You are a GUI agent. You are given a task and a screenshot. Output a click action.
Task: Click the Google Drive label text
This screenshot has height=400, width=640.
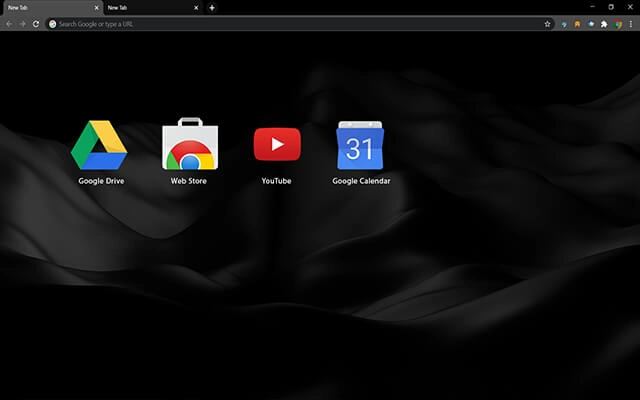click(x=101, y=181)
